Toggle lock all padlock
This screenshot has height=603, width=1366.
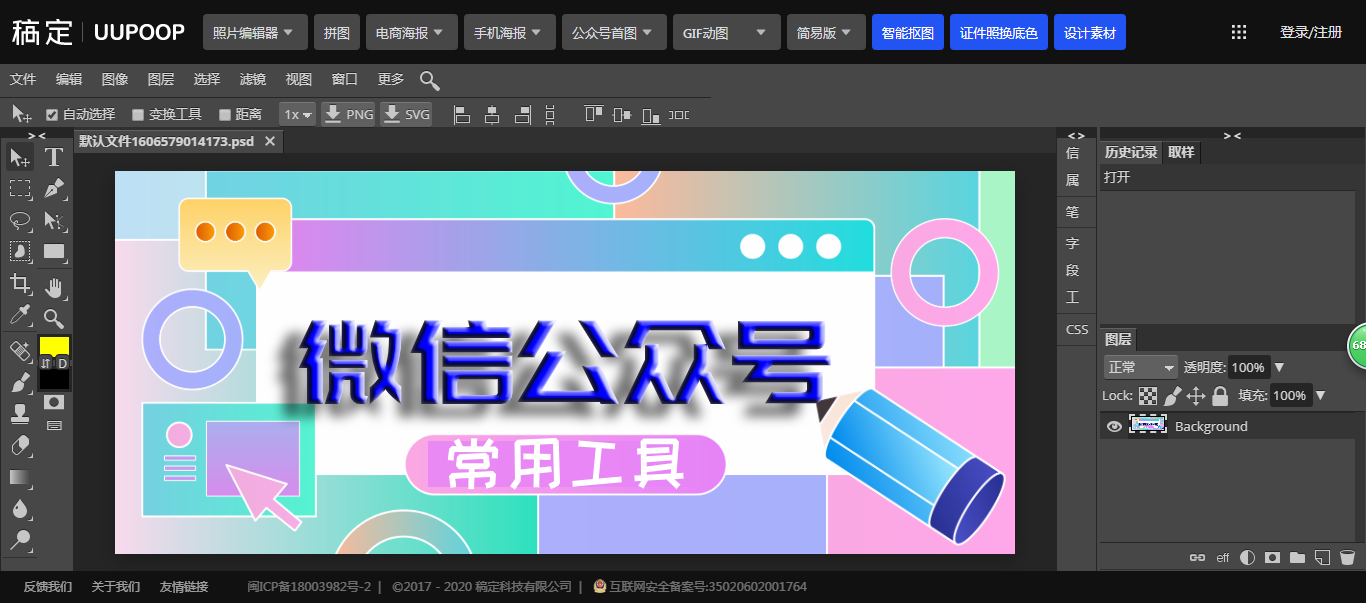(x=1219, y=396)
